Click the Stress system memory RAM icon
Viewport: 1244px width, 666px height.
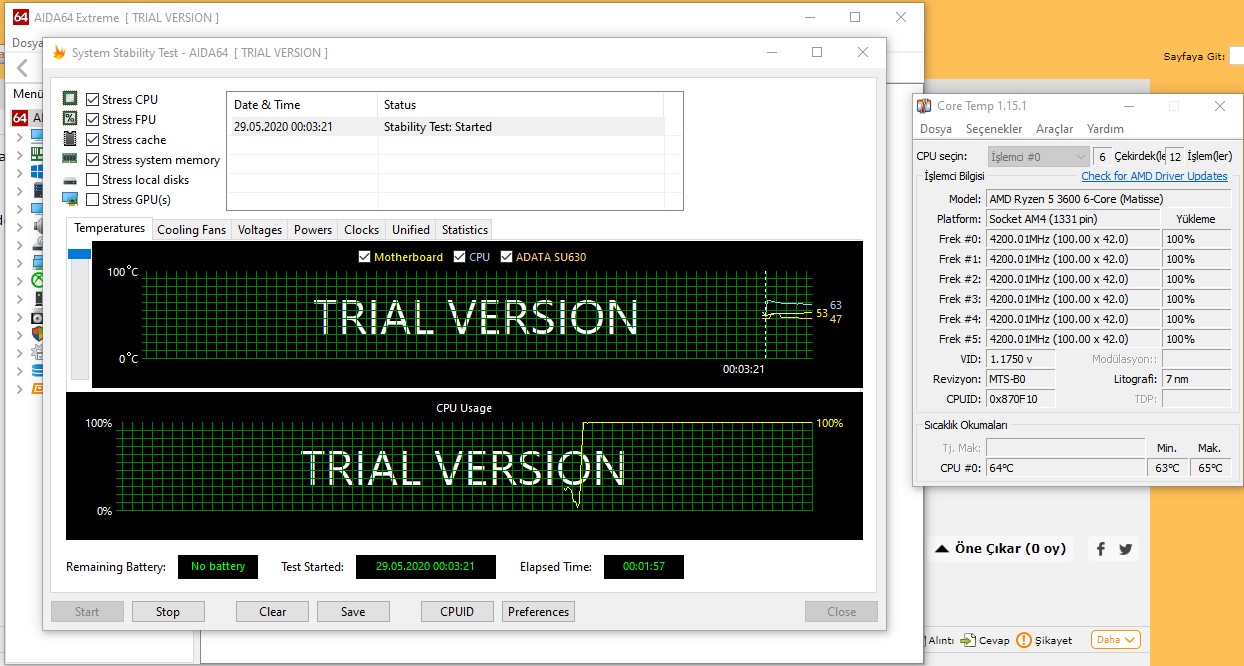[x=70, y=159]
